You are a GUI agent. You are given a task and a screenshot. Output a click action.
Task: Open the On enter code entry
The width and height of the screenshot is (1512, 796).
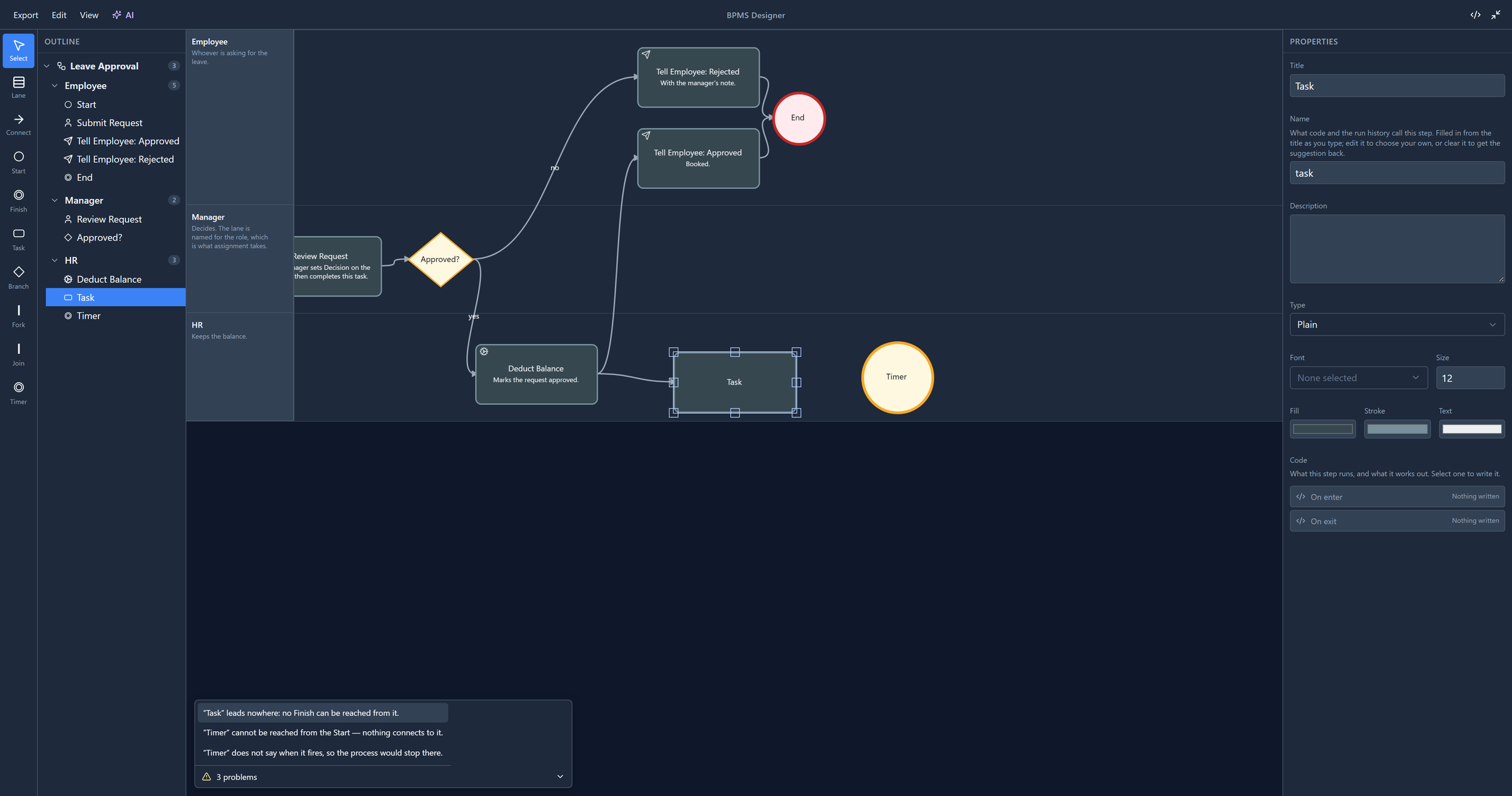coord(1397,496)
